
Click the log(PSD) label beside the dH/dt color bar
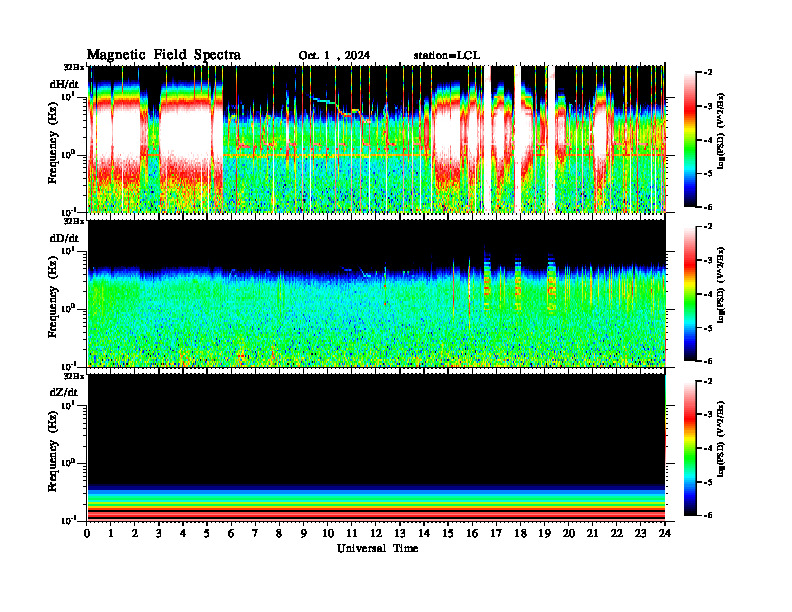[721, 131]
